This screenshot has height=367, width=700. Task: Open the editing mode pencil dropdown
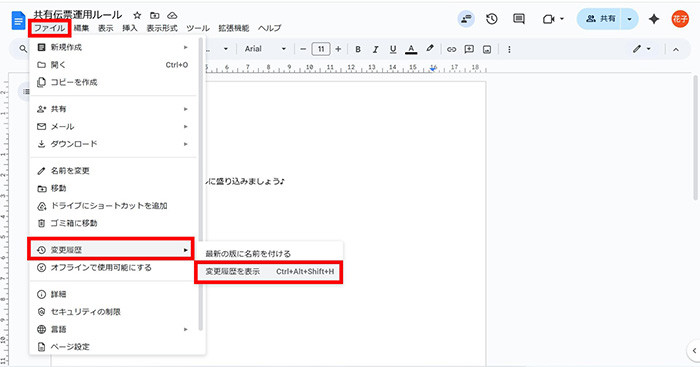pos(642,49)
